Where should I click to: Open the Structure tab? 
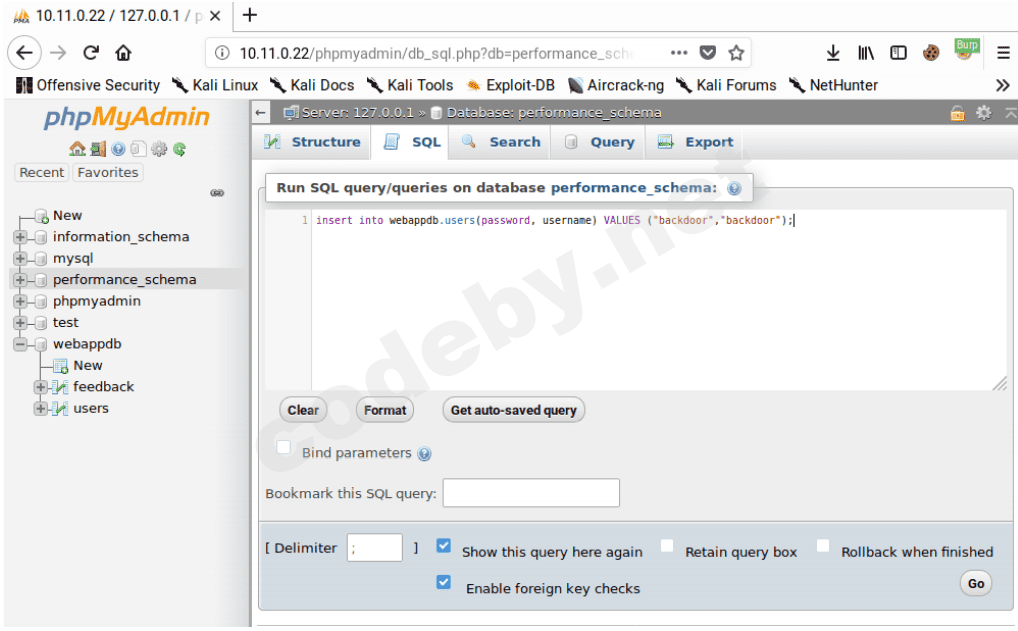click(312, 142)
